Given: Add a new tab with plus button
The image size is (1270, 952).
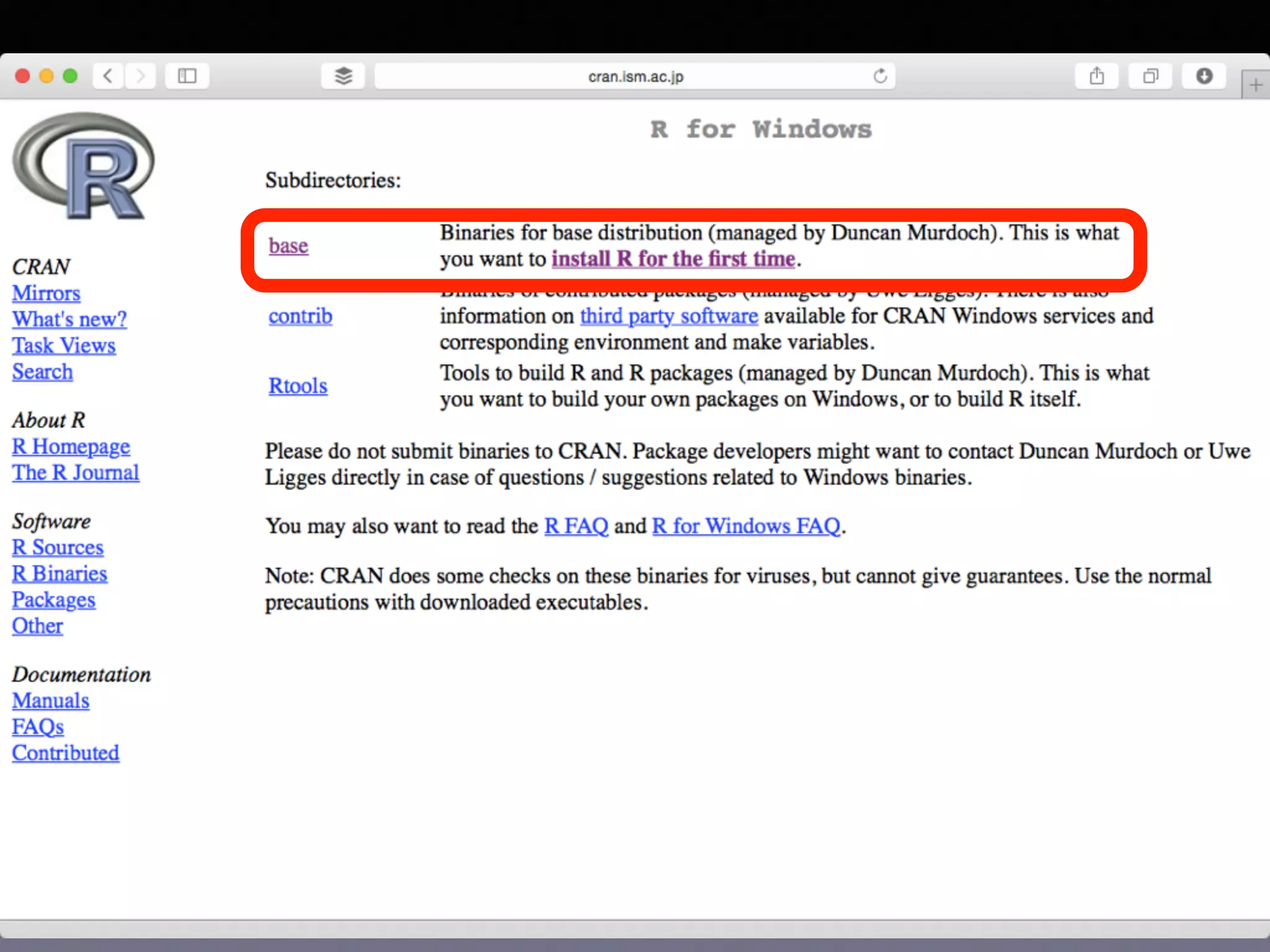Looking at the screenshot, I should (x=1256, y=85).
